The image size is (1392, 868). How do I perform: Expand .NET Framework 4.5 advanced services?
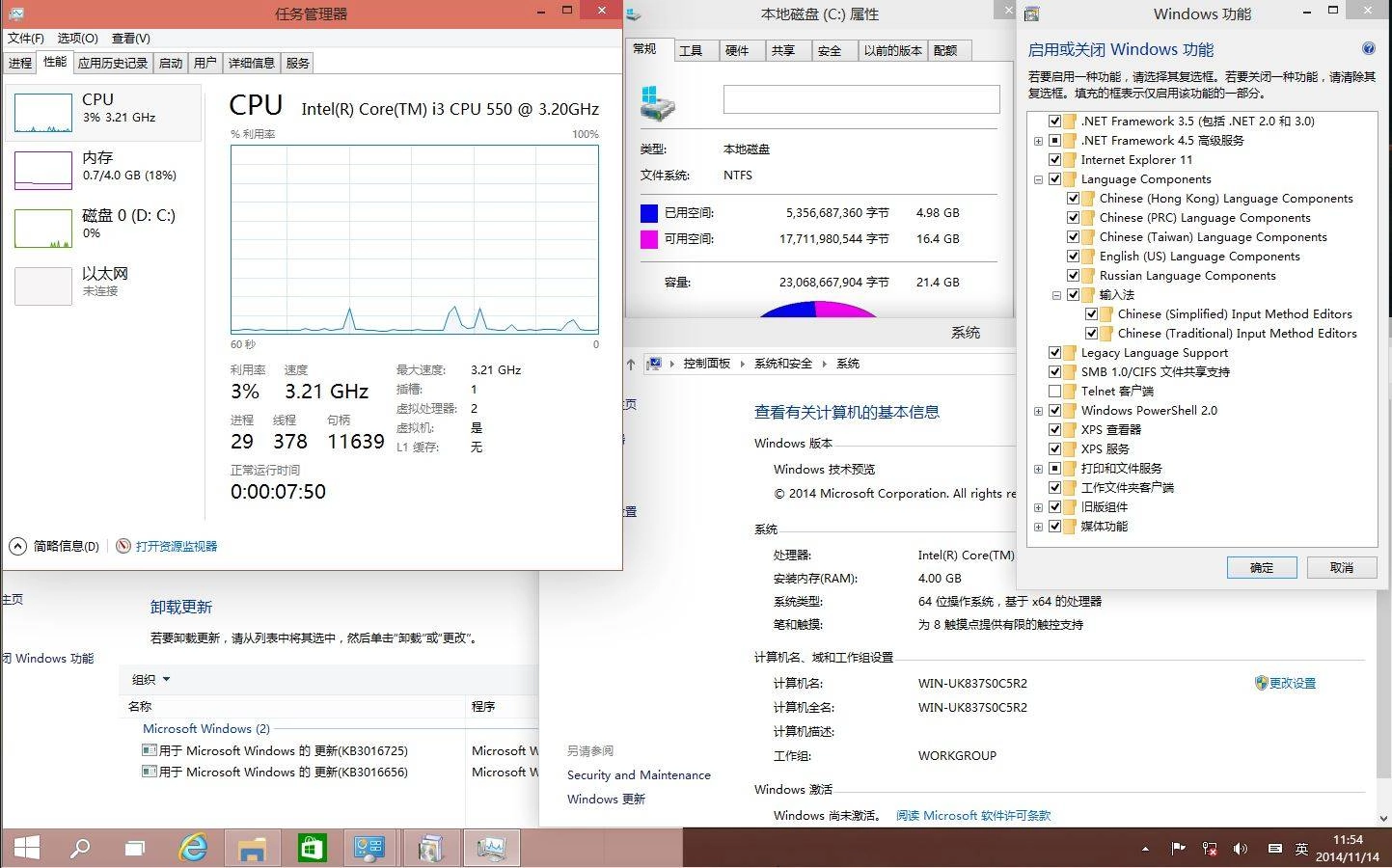pyautogui.click(x=1038, y=141)
